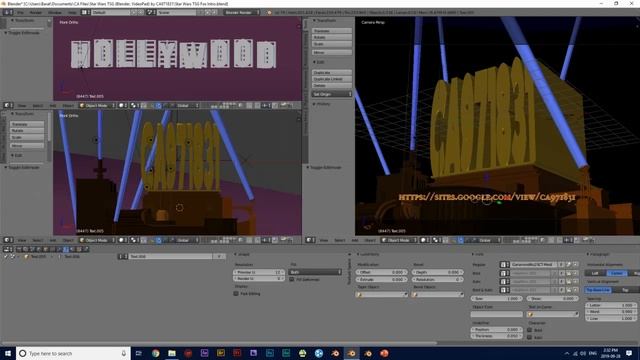Browse font data icon left of Text.006 field
Viewport: 640px width, 360px height.
(x=123, y=256)
